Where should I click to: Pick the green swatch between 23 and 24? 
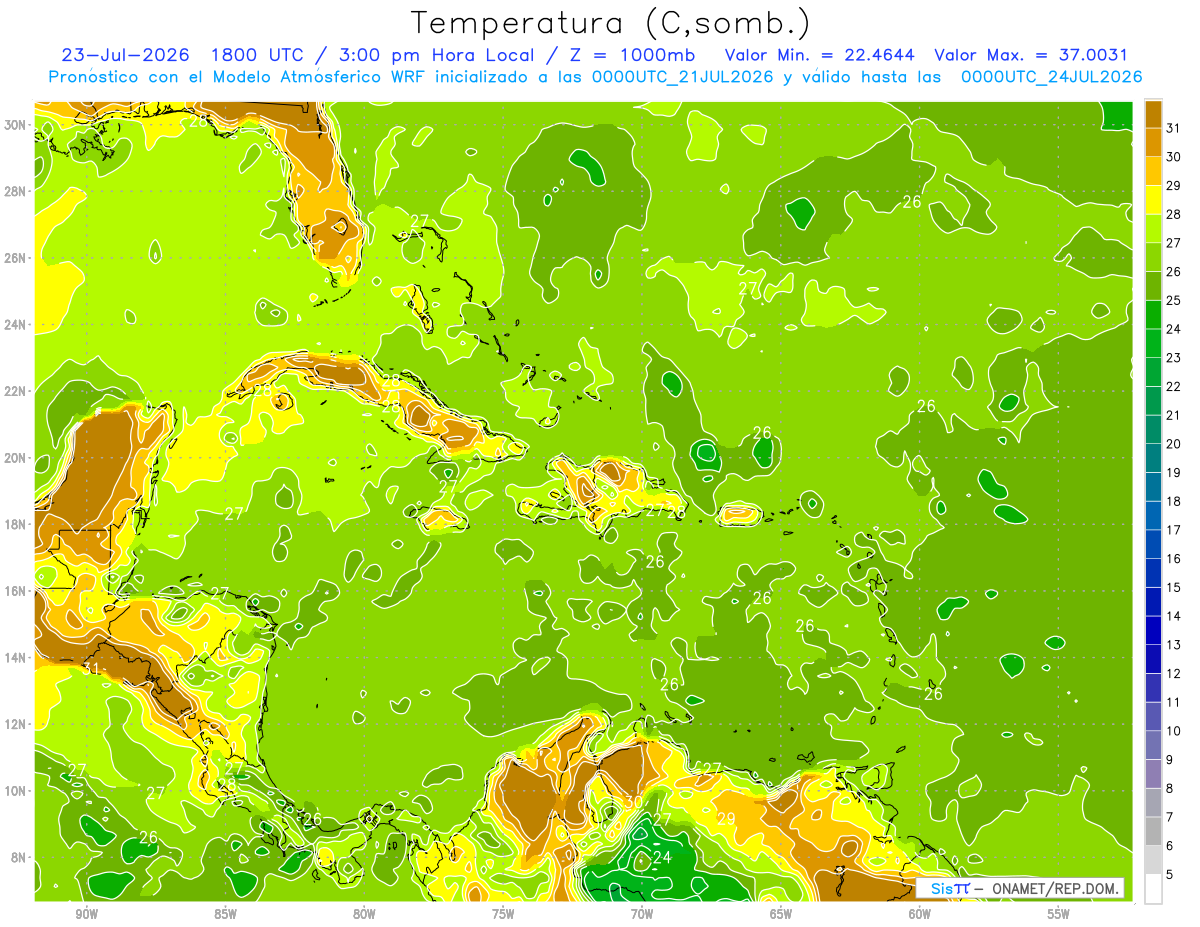(1153, 343)
